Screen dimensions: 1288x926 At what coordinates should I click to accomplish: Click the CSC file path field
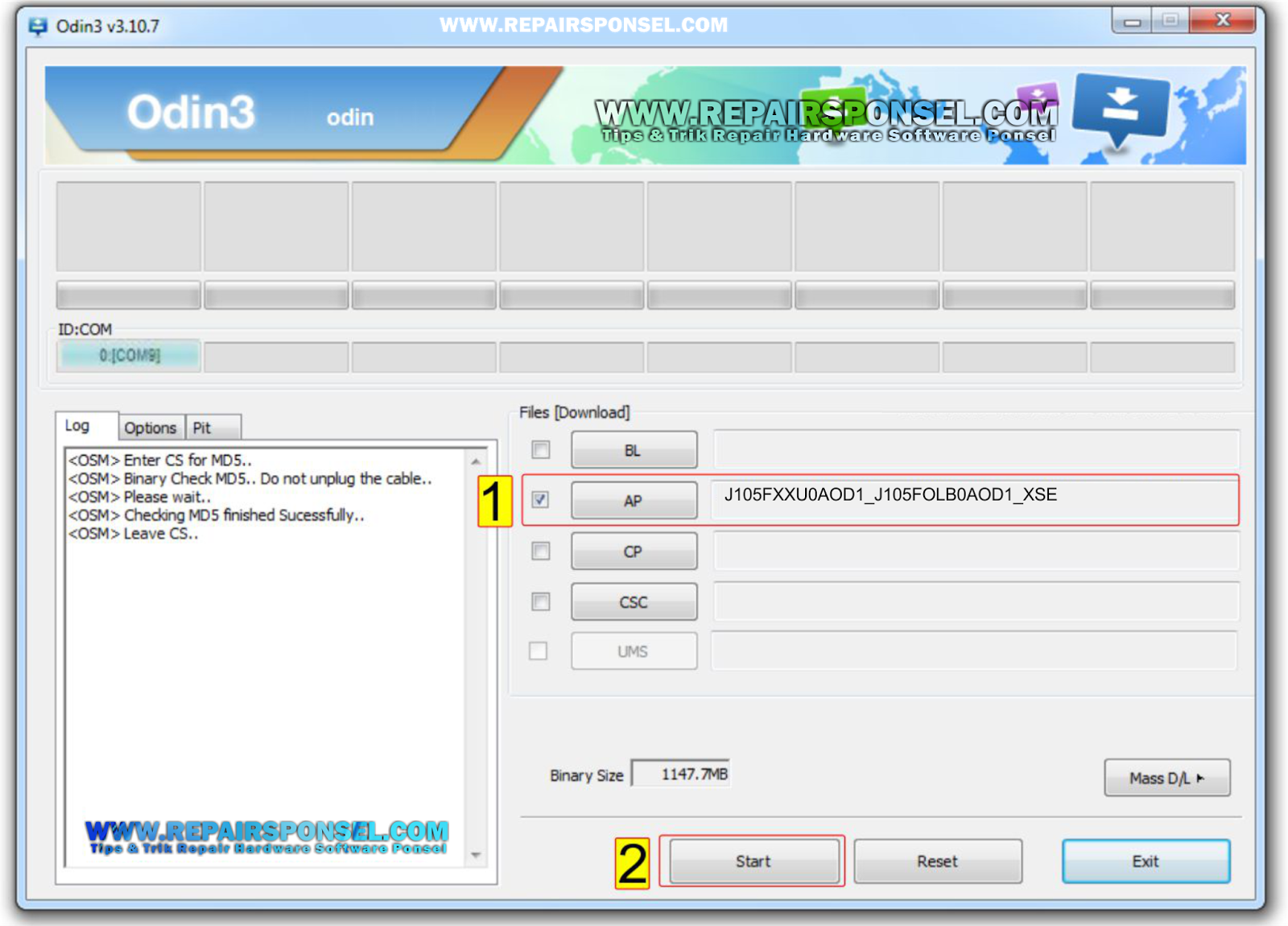tap(976, 601)
